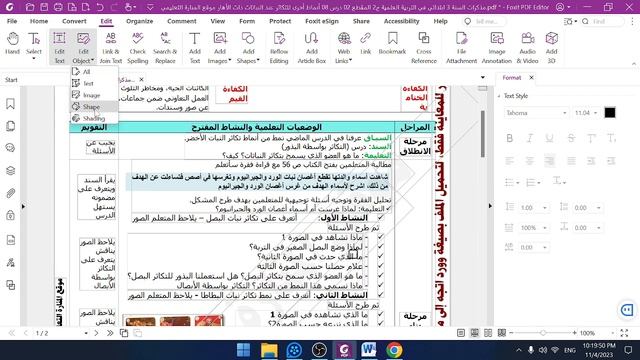Viewport: 640px width, 360px height.
Task: Expand the Web Links dropdown
Action: (350, 60)
